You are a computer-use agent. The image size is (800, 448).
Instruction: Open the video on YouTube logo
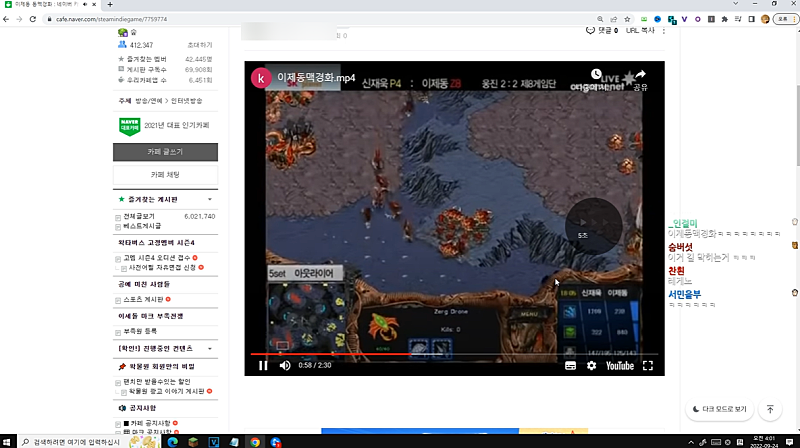click(619, 366)
